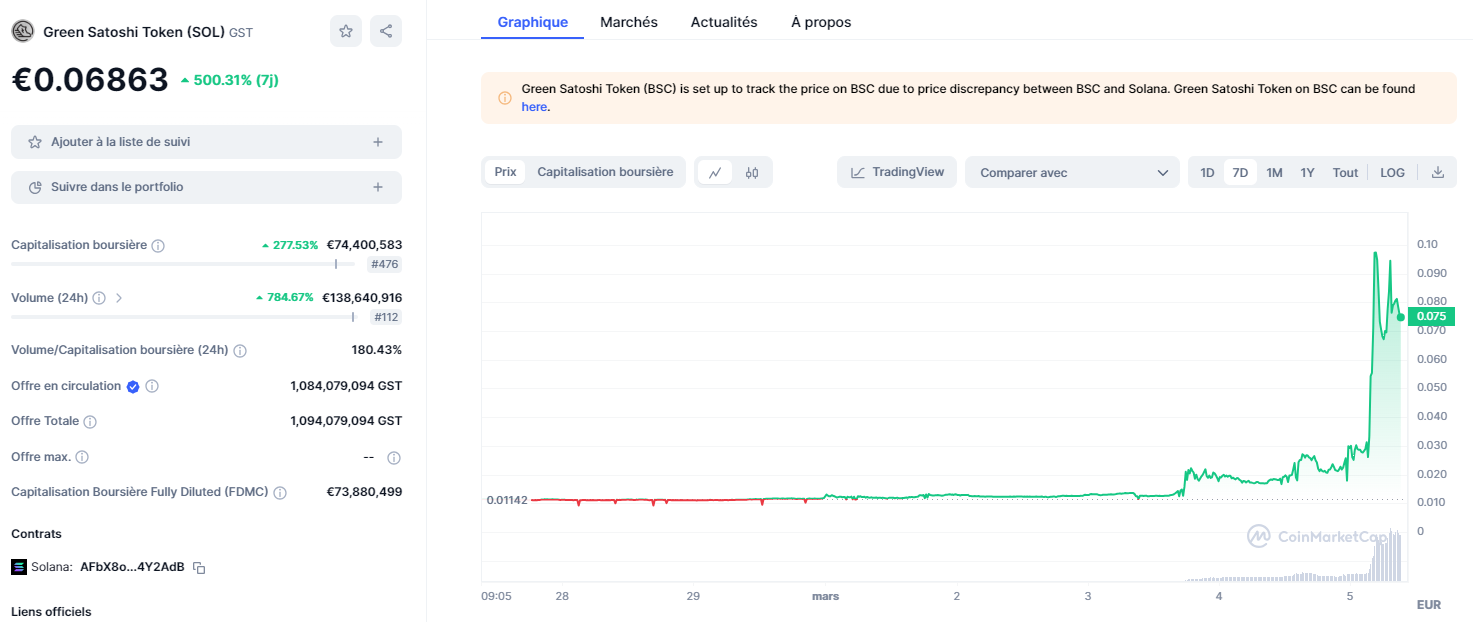Click the #112 volume rank badge
Image resolution: width=1473 pixels, height=622 pixels.
(x=385, y=317)
